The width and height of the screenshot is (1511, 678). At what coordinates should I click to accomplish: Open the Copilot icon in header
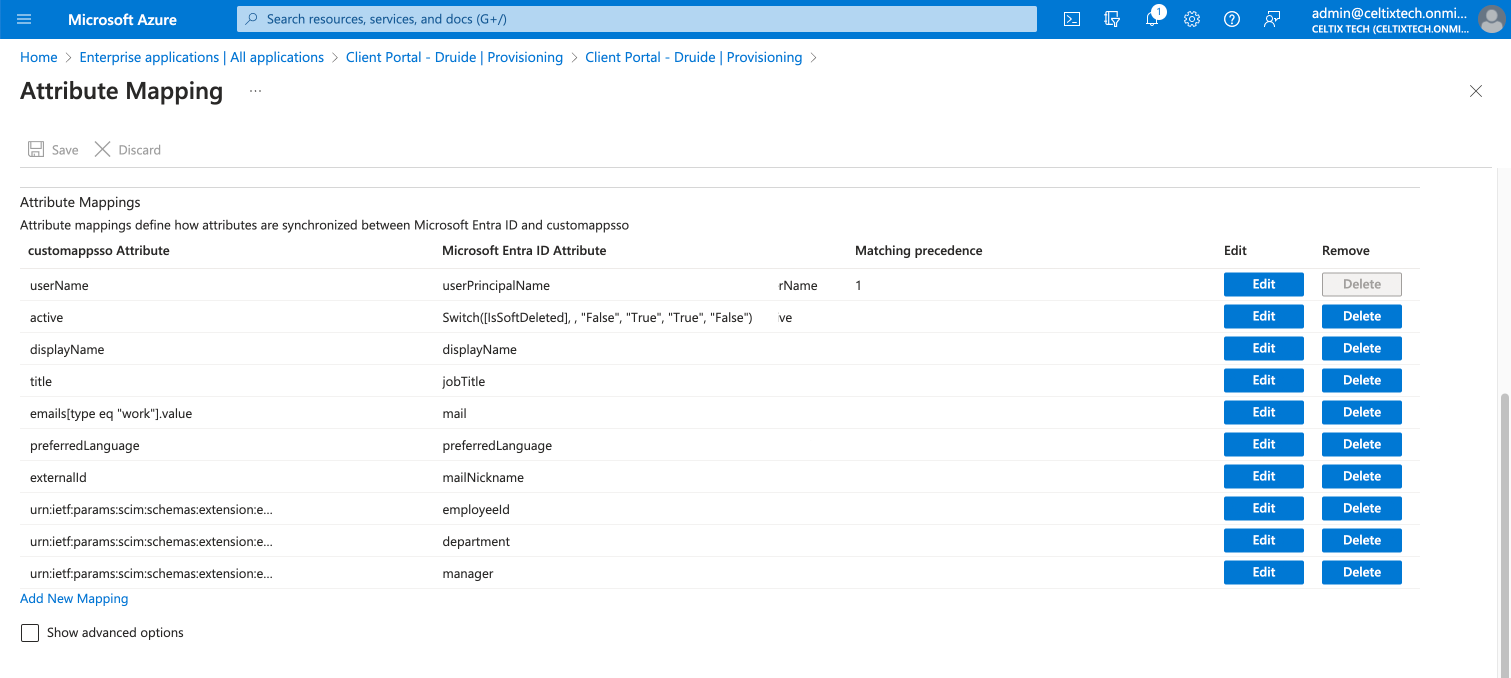(1111, 19)
